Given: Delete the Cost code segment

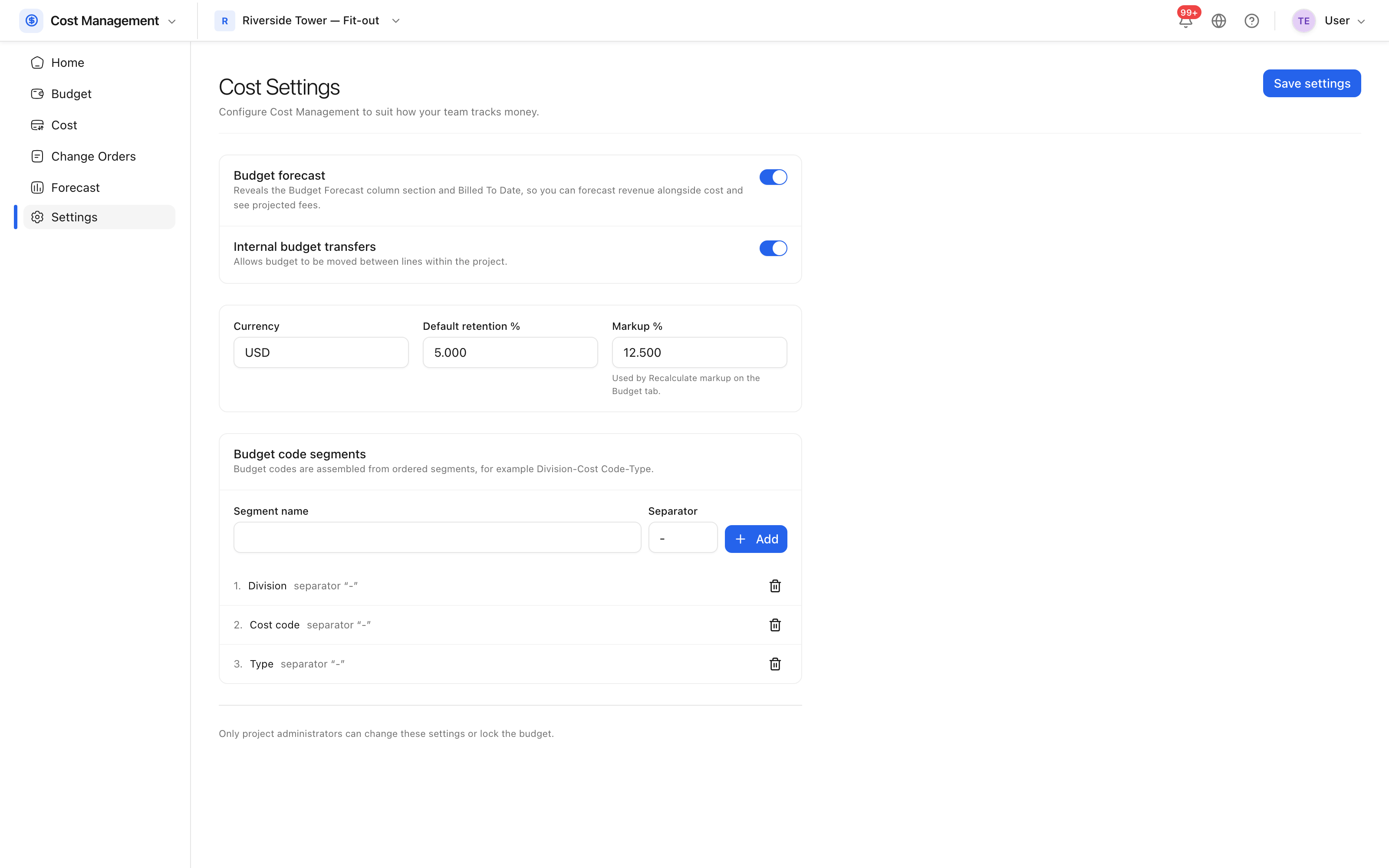Looking at the screenshot, I should coord(775,625).
